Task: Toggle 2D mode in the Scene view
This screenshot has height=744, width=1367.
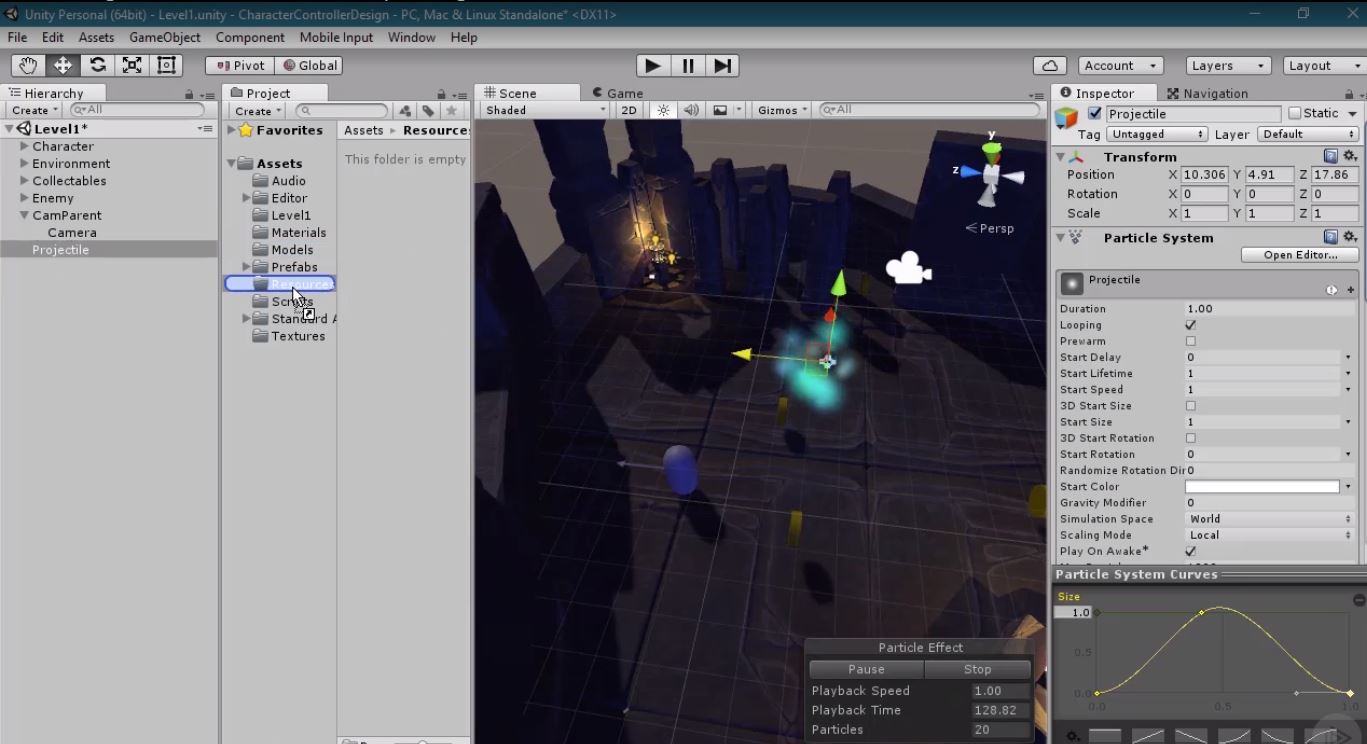Action: point(628,110)
